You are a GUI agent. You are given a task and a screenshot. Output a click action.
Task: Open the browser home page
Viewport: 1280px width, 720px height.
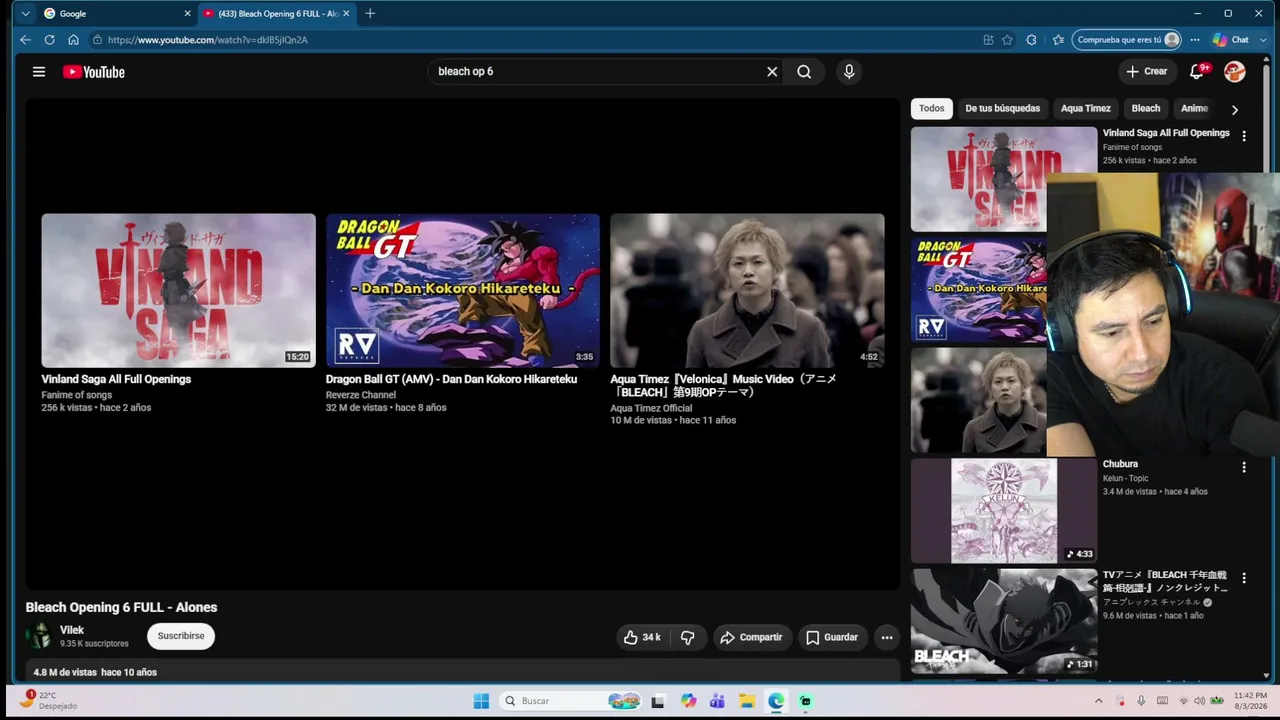73,40
